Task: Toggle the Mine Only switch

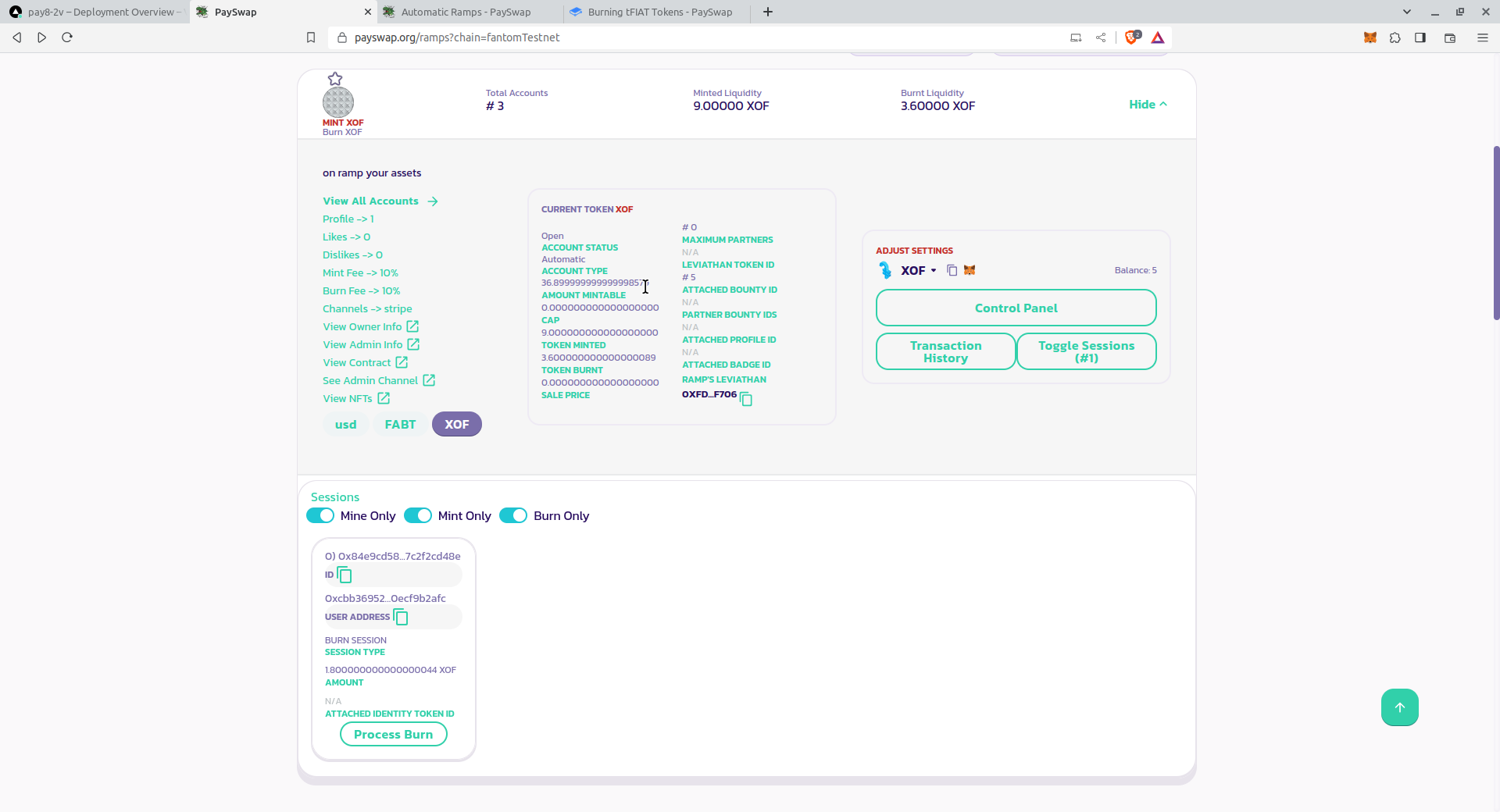Action: [x=320, y=516]
